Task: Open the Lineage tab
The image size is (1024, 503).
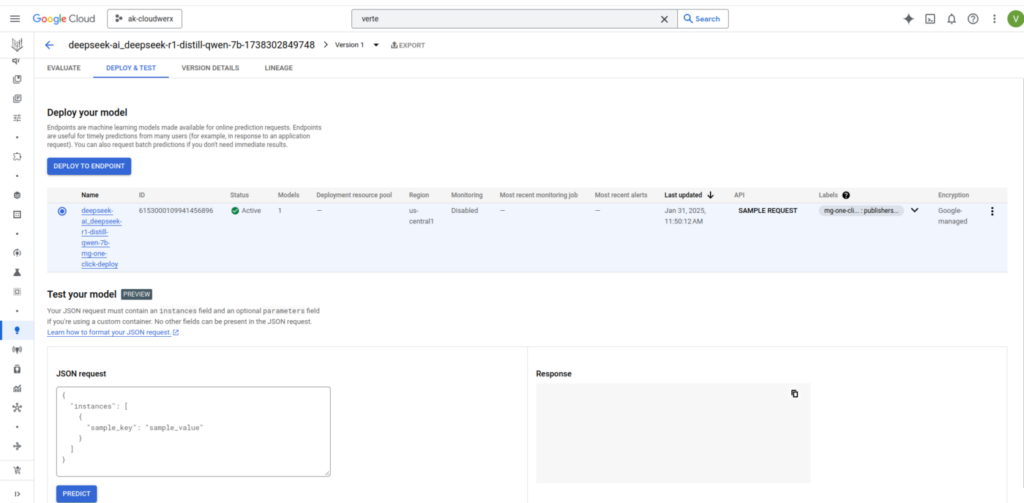Action: [x=278, y=68]
